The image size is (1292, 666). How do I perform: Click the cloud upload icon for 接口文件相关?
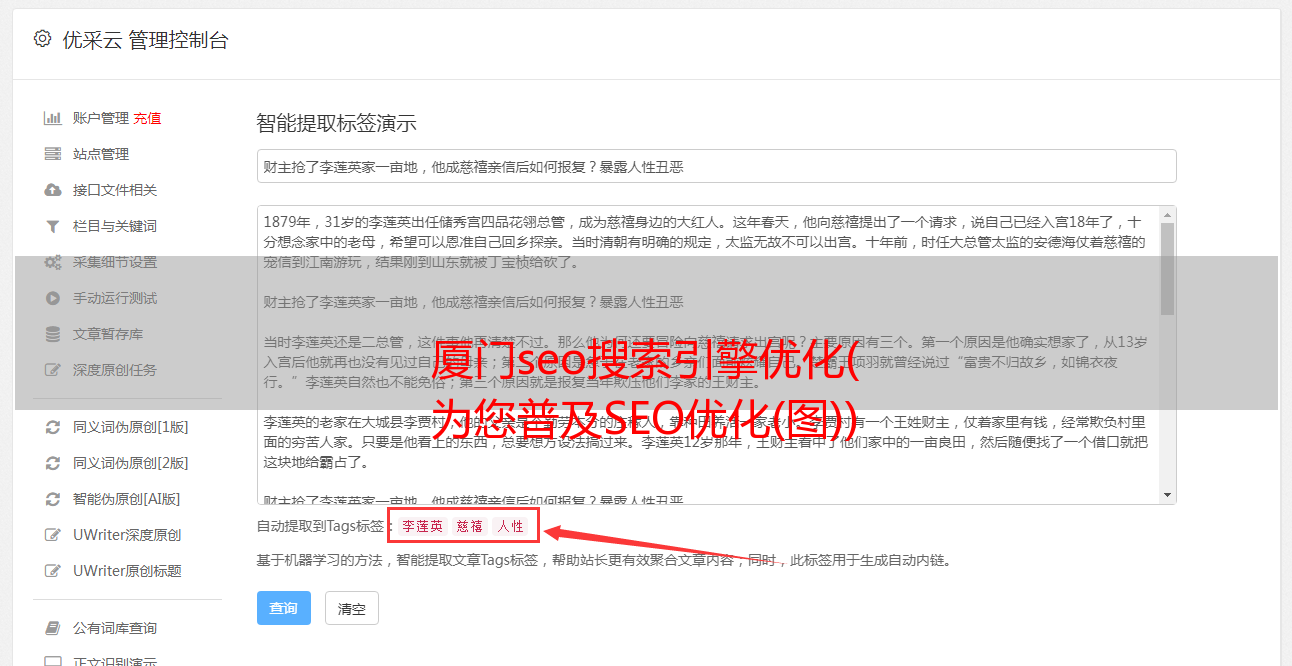point(53,190)
